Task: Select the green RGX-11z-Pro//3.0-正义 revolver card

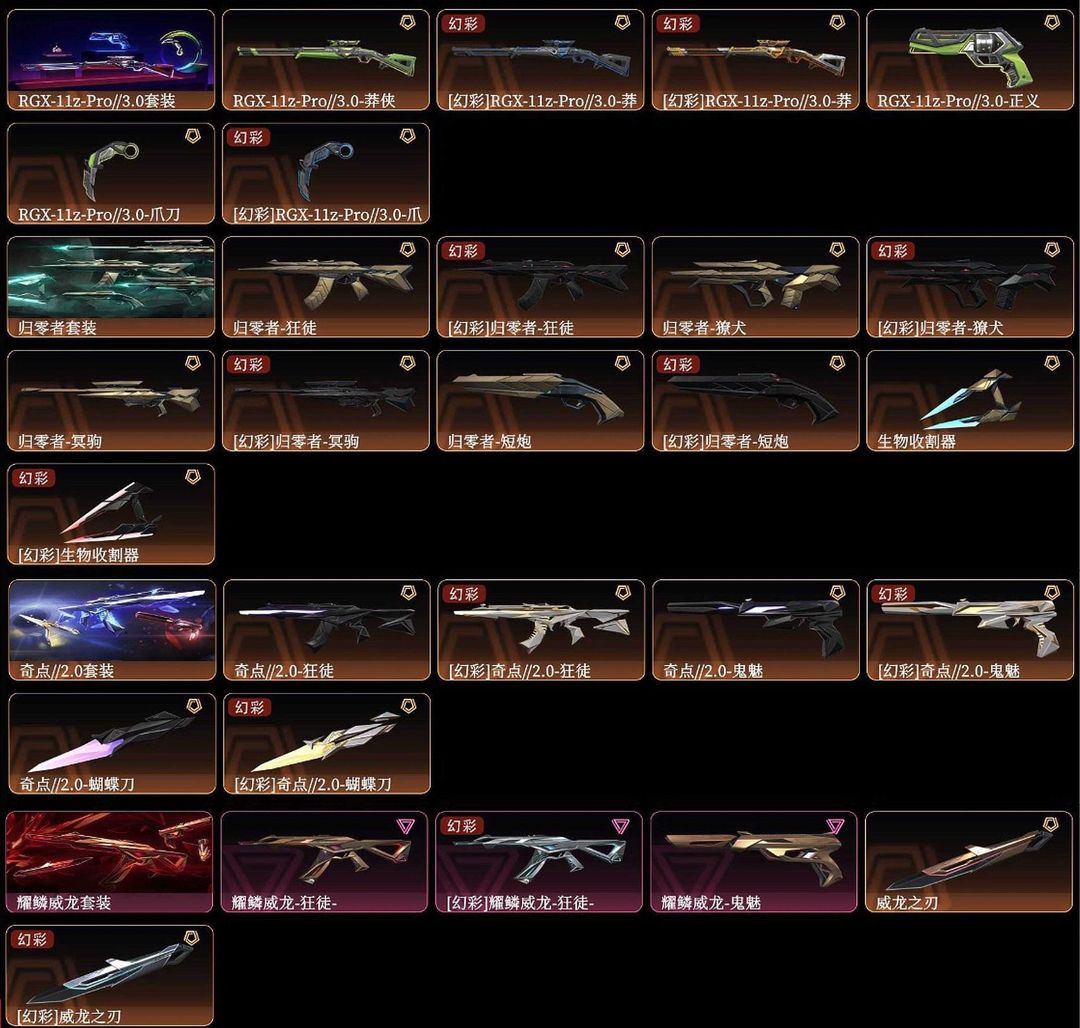Action: click(x=970, y=60)
